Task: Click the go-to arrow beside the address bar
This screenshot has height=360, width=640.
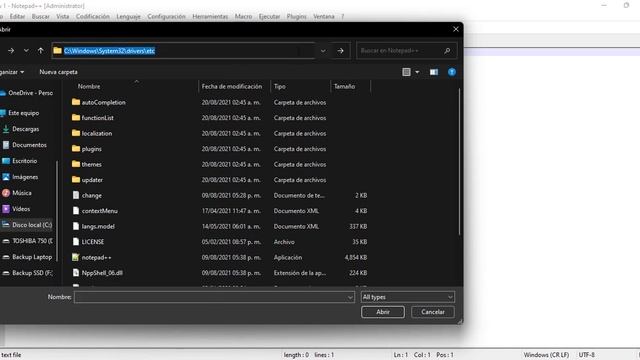Action: 340,51
